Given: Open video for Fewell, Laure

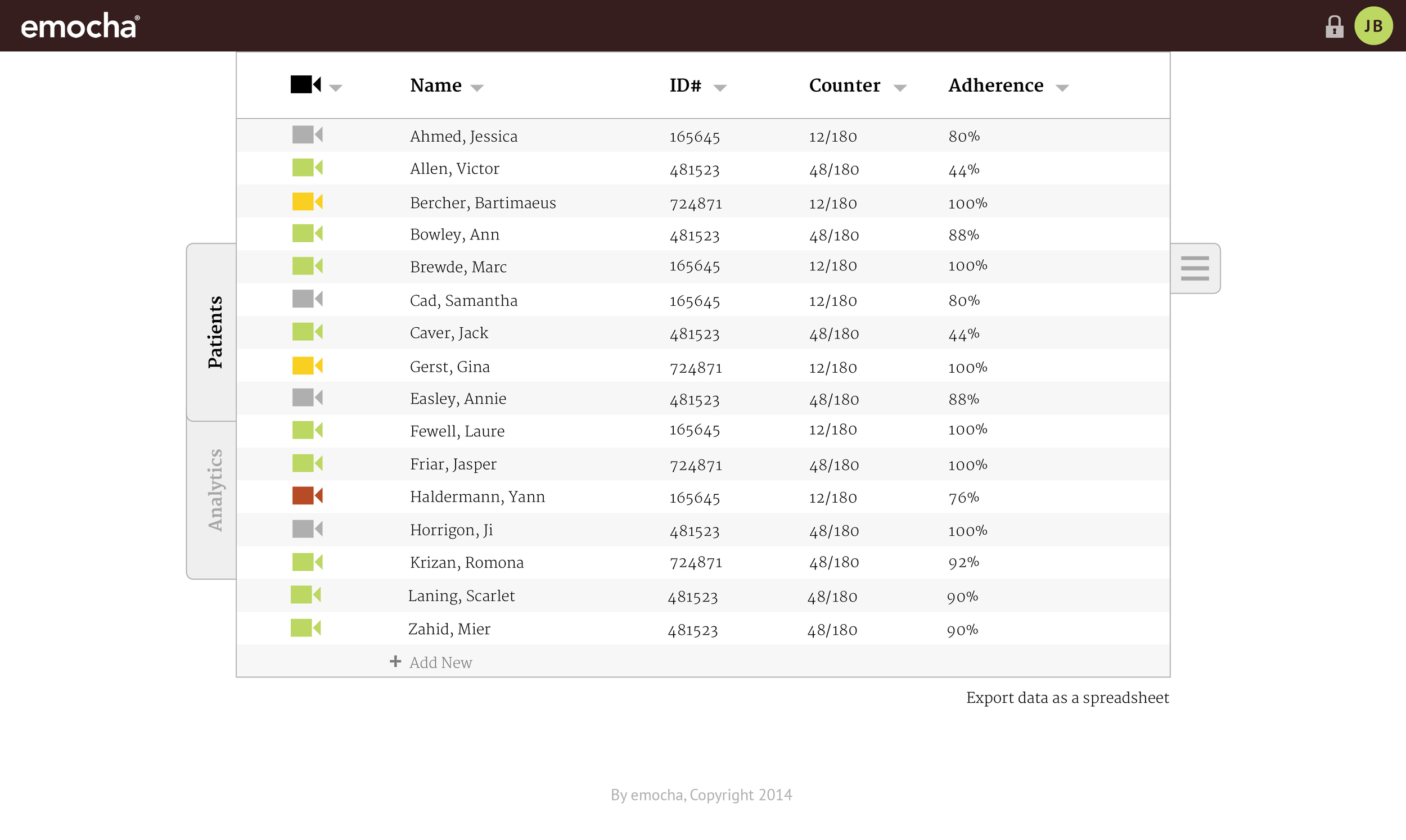Looking at the screenshot, I should (x=307, y=430).
